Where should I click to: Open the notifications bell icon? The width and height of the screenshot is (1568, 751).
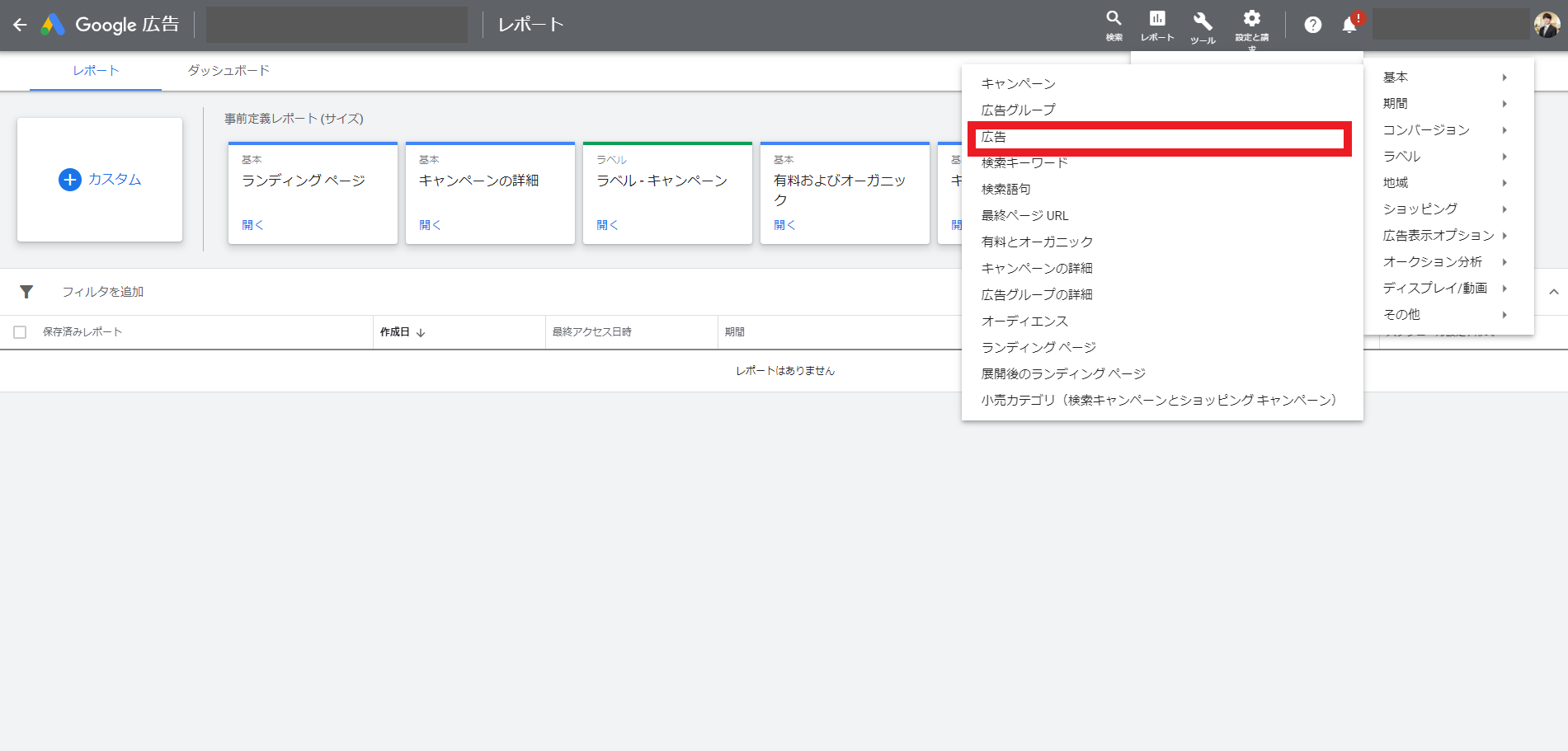click(x=1349, y=25)
